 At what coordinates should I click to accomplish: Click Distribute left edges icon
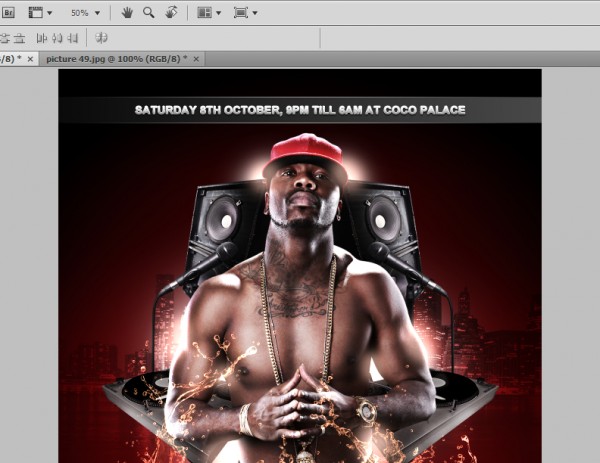coord(41,38)
